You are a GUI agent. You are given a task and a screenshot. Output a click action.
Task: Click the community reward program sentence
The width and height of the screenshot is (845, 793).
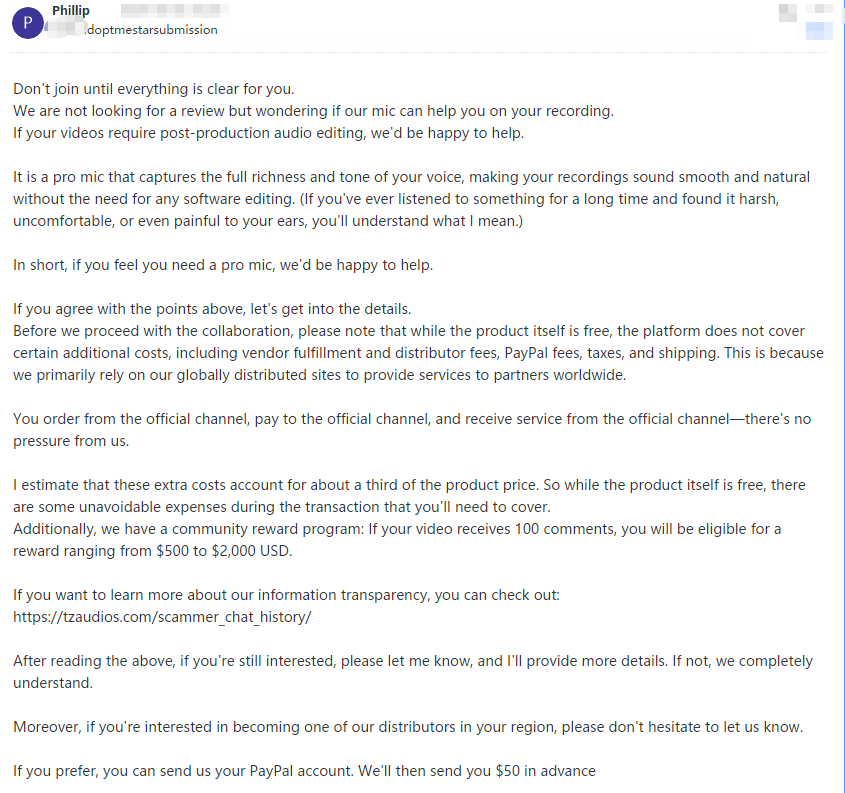pyautogui.click(x=397, y=540)
